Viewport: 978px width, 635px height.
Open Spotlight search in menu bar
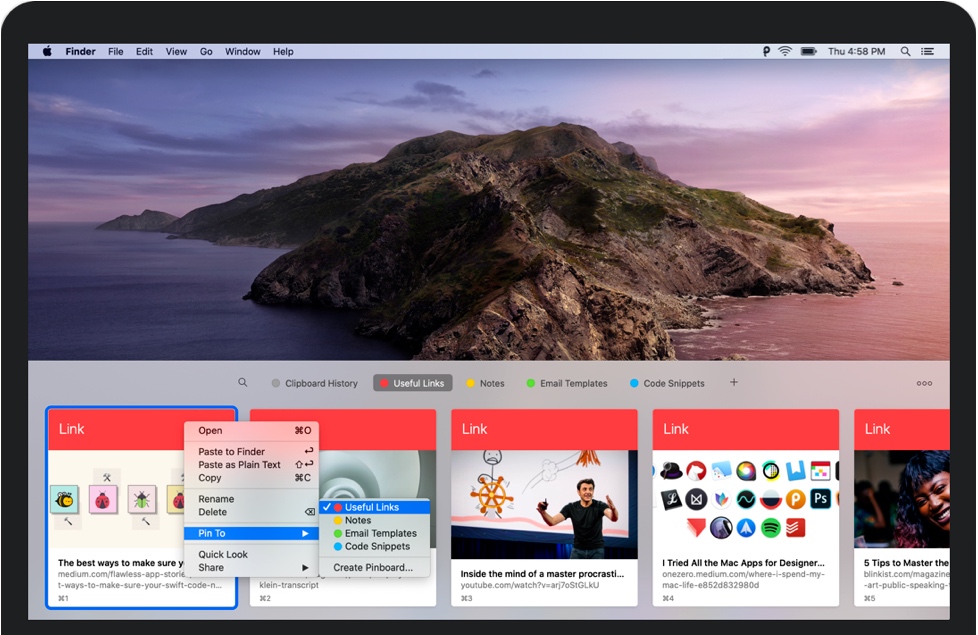(905, 52)
